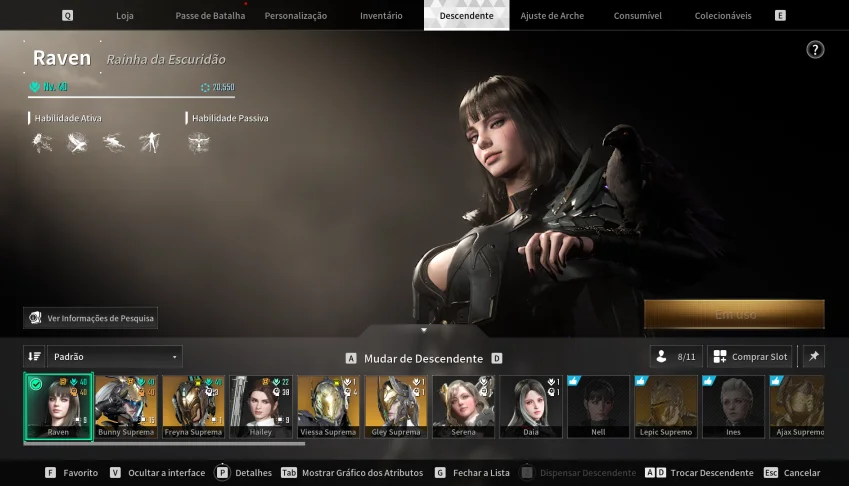The height and width of the screenshot is (486, 849).
Task: Select the Ines descendant card
Action: 734,406
